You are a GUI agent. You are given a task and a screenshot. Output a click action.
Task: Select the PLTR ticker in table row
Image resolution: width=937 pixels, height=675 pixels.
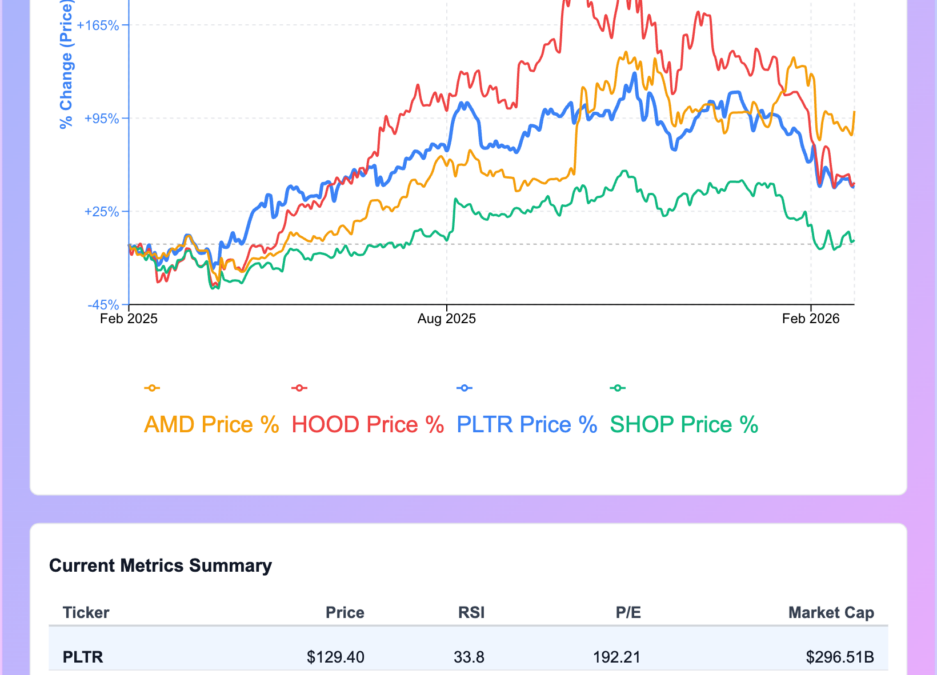click(x=83, y=657)
